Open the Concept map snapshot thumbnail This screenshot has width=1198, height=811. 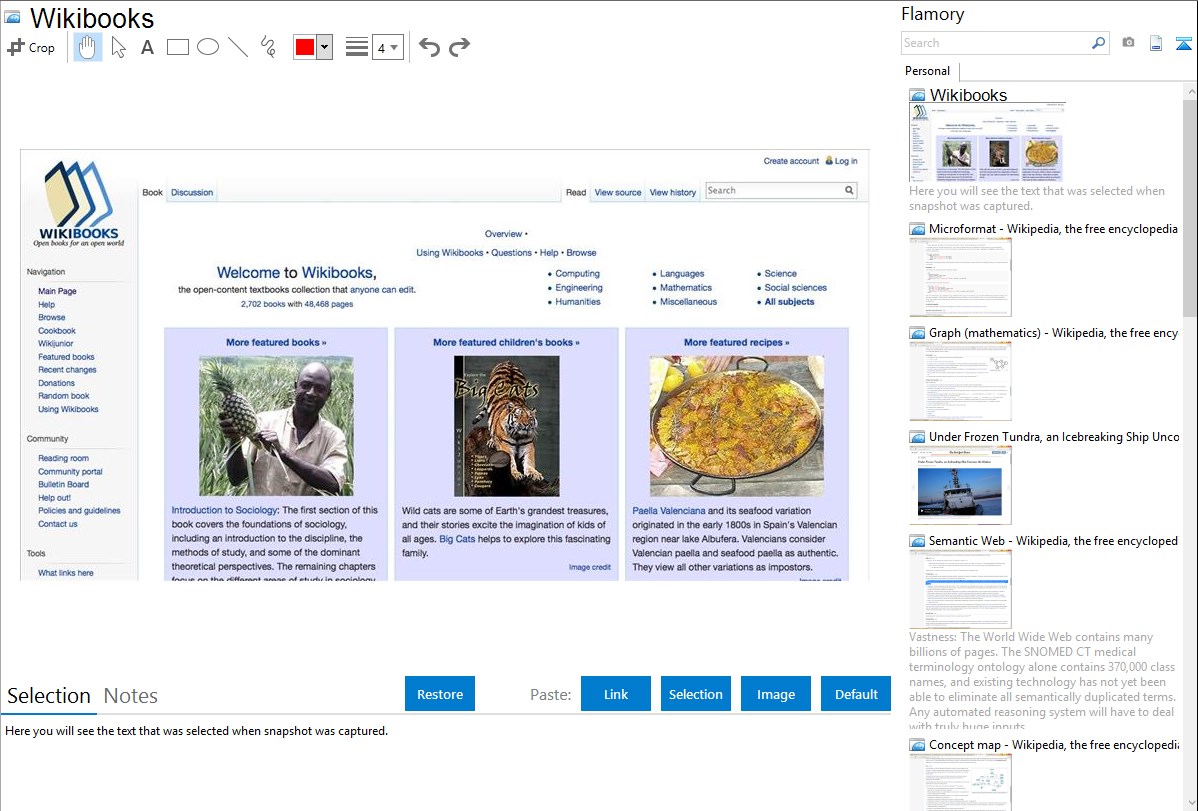pos(960,782)
